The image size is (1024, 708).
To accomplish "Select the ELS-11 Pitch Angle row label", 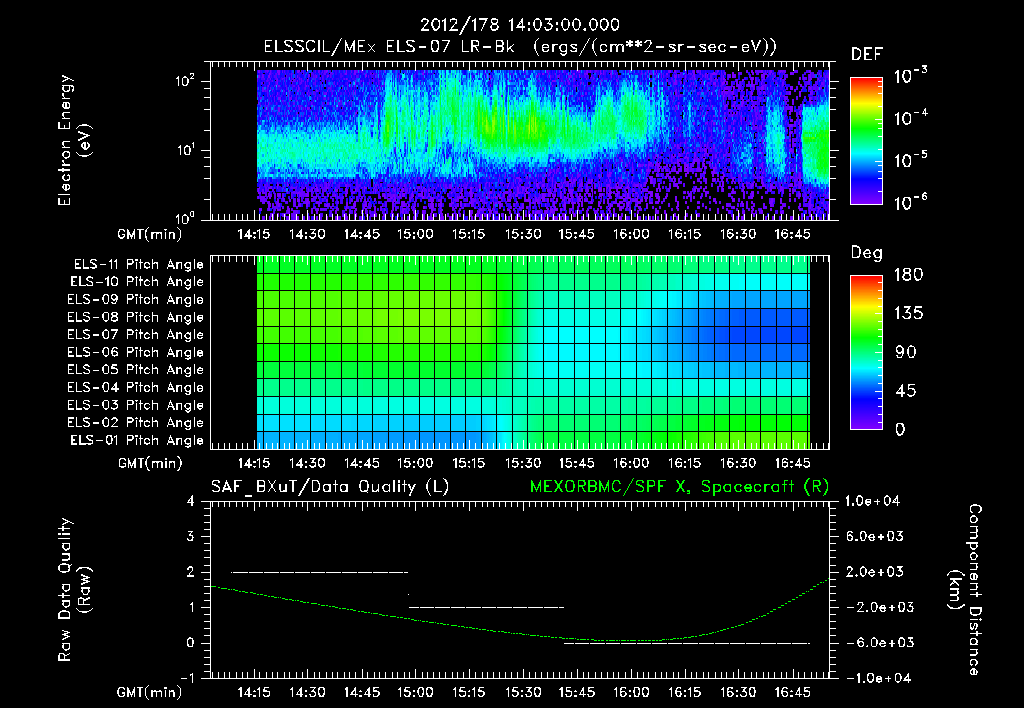I will click(138, 265).
